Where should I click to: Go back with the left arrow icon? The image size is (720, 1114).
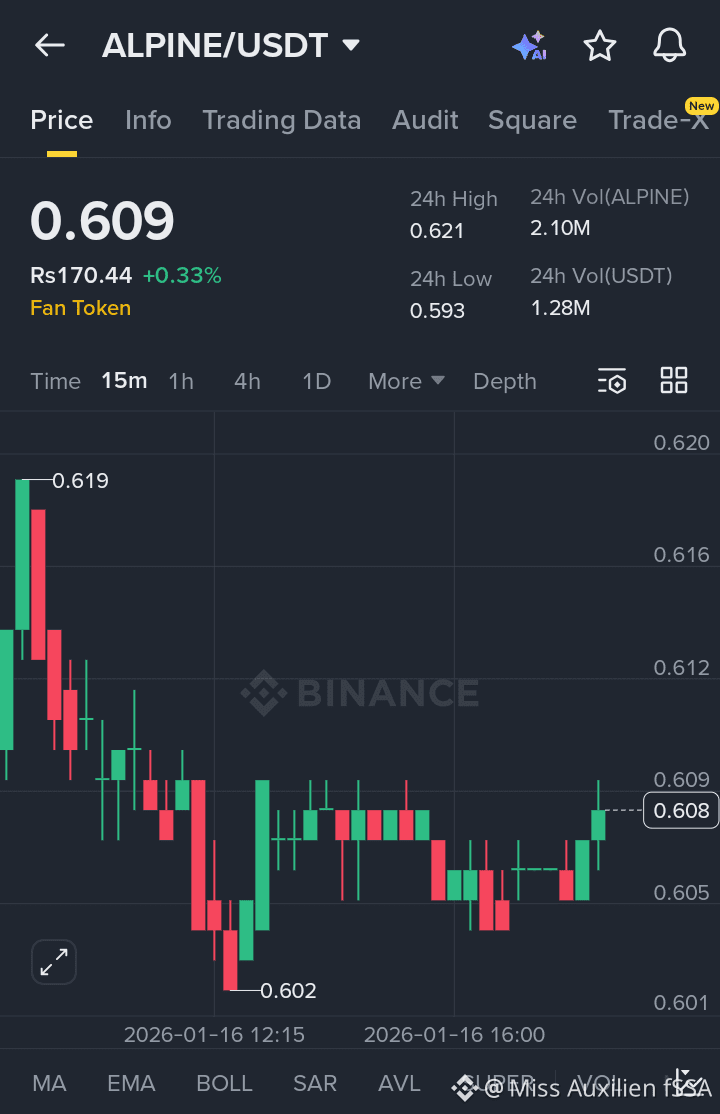(50, 45)
